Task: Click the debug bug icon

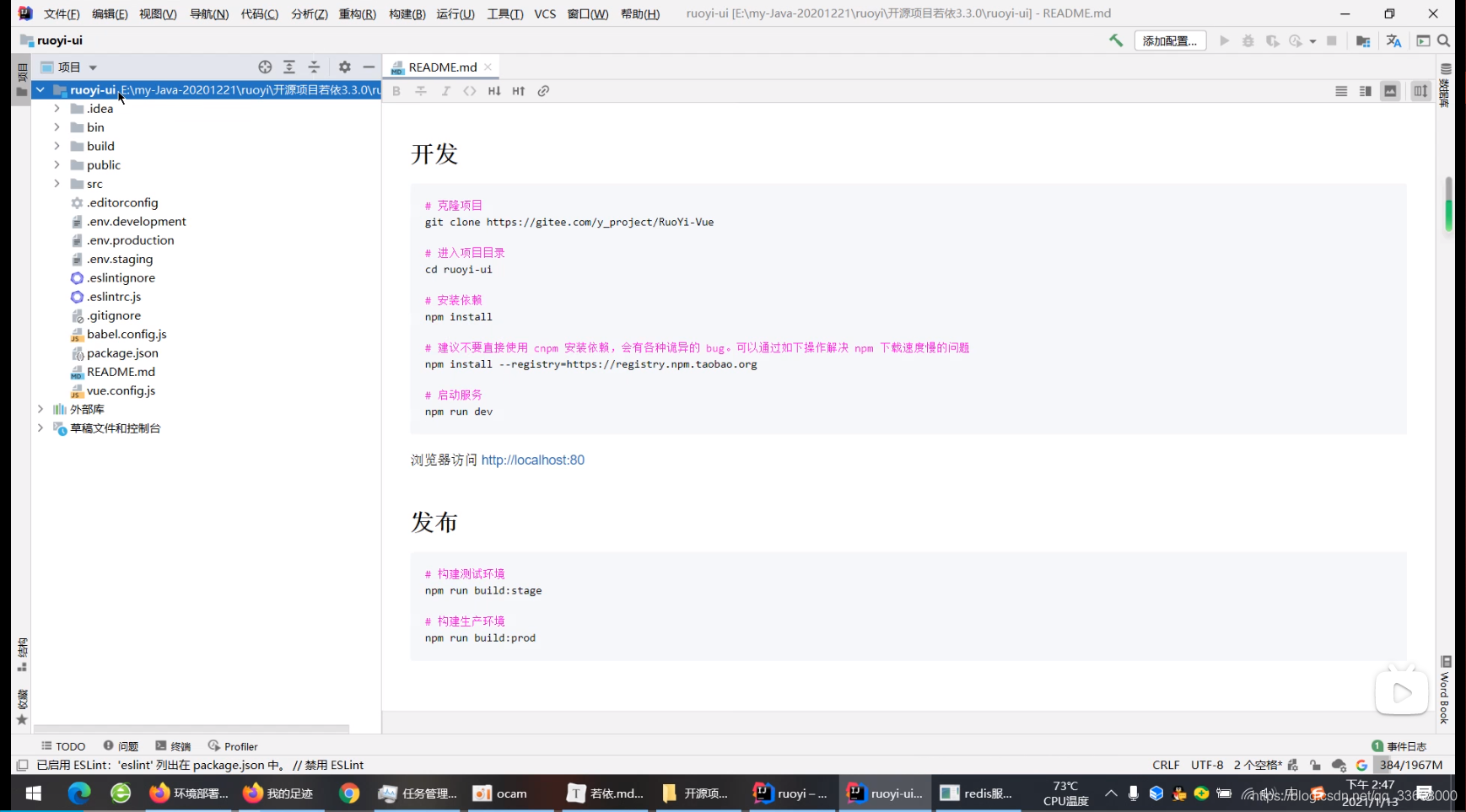Action: 1248,40
